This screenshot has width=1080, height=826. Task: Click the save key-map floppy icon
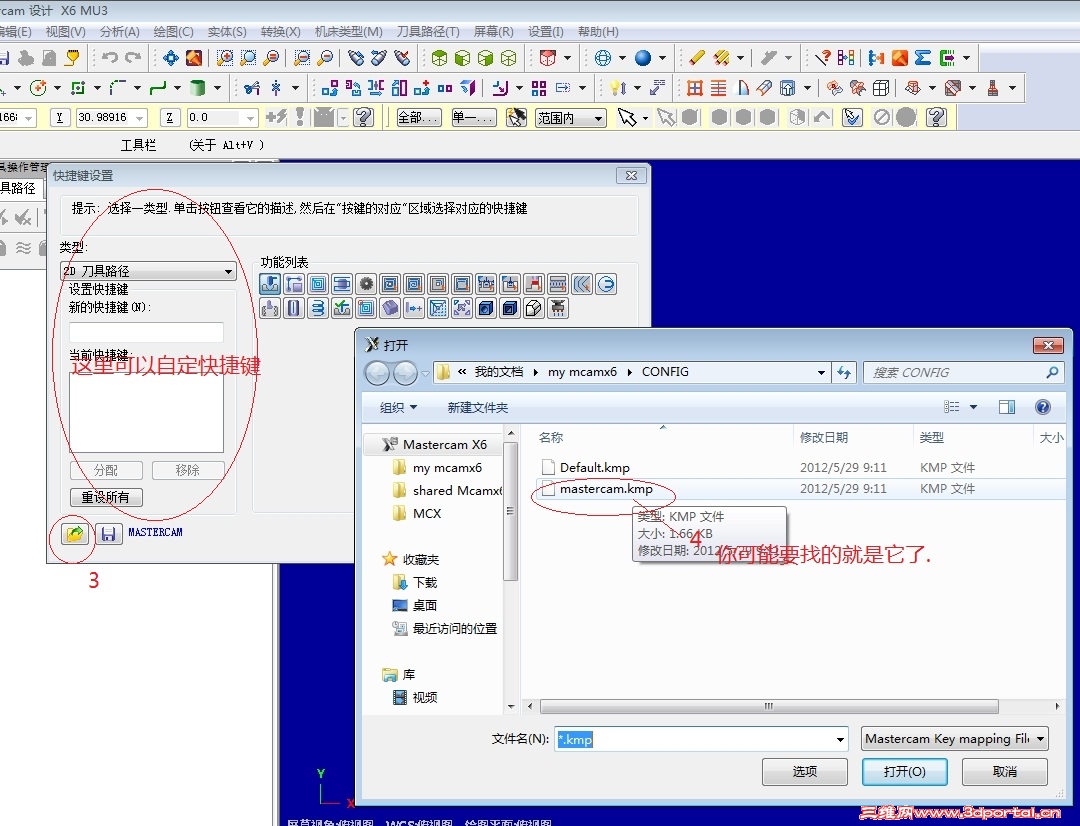(108, 533)
